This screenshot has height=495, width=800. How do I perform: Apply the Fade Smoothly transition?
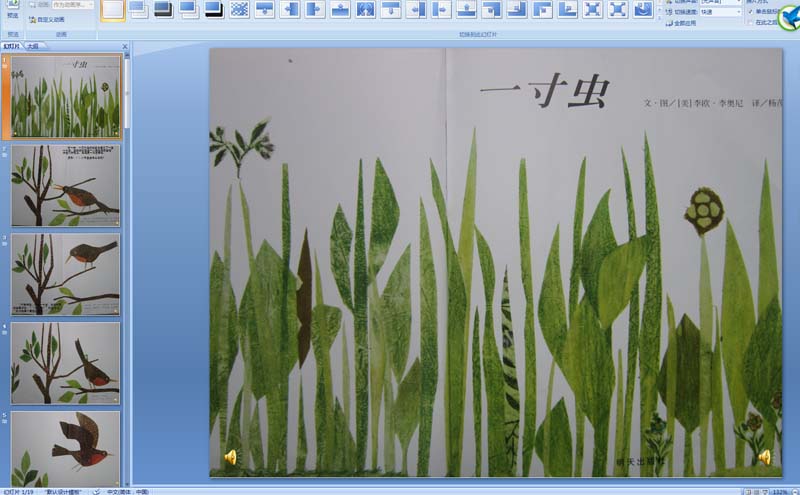click(x=138, y=9)
